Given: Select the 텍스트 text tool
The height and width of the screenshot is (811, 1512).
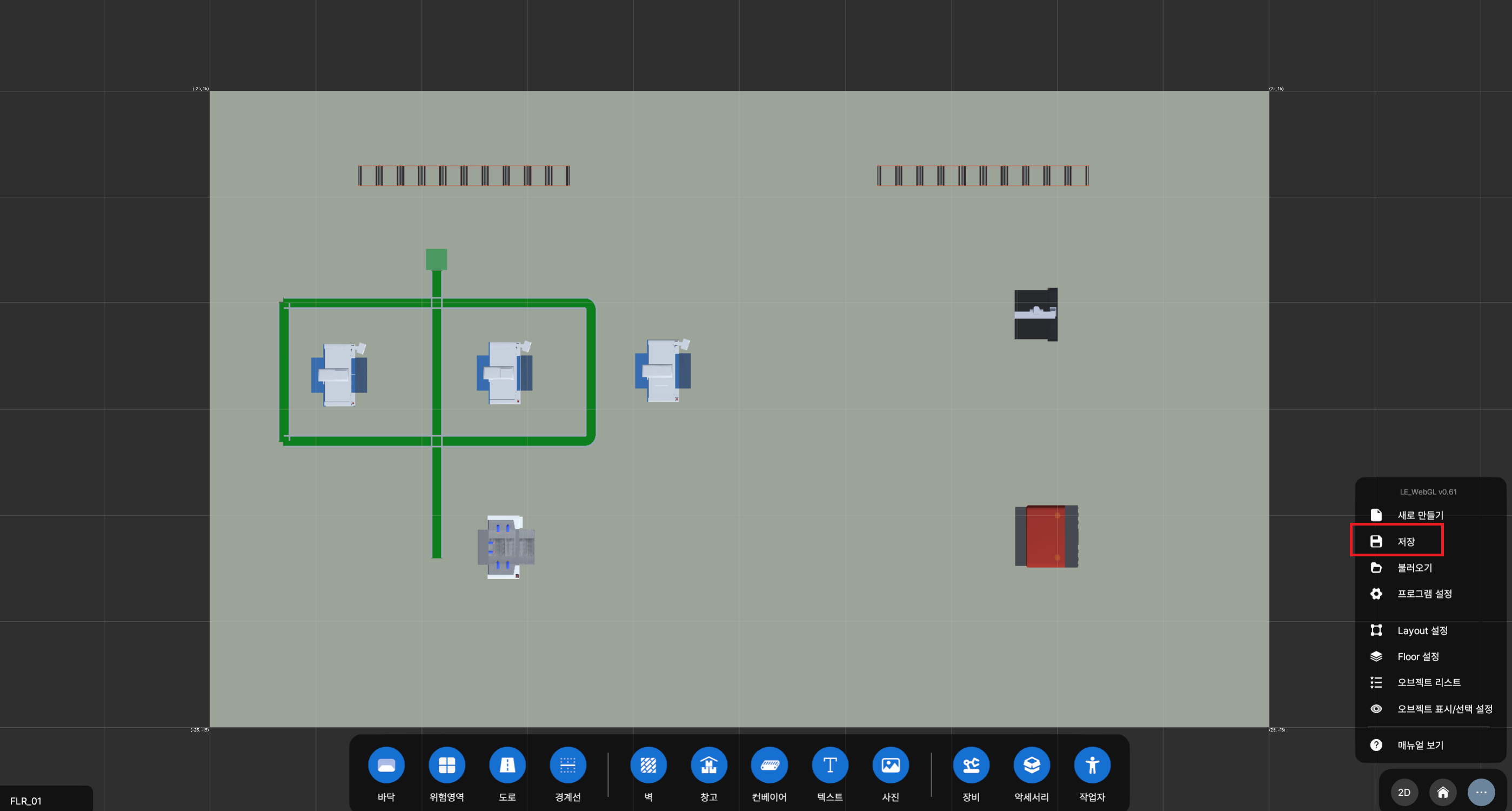Looking at the screenshot, I should (x=829, y=765).
